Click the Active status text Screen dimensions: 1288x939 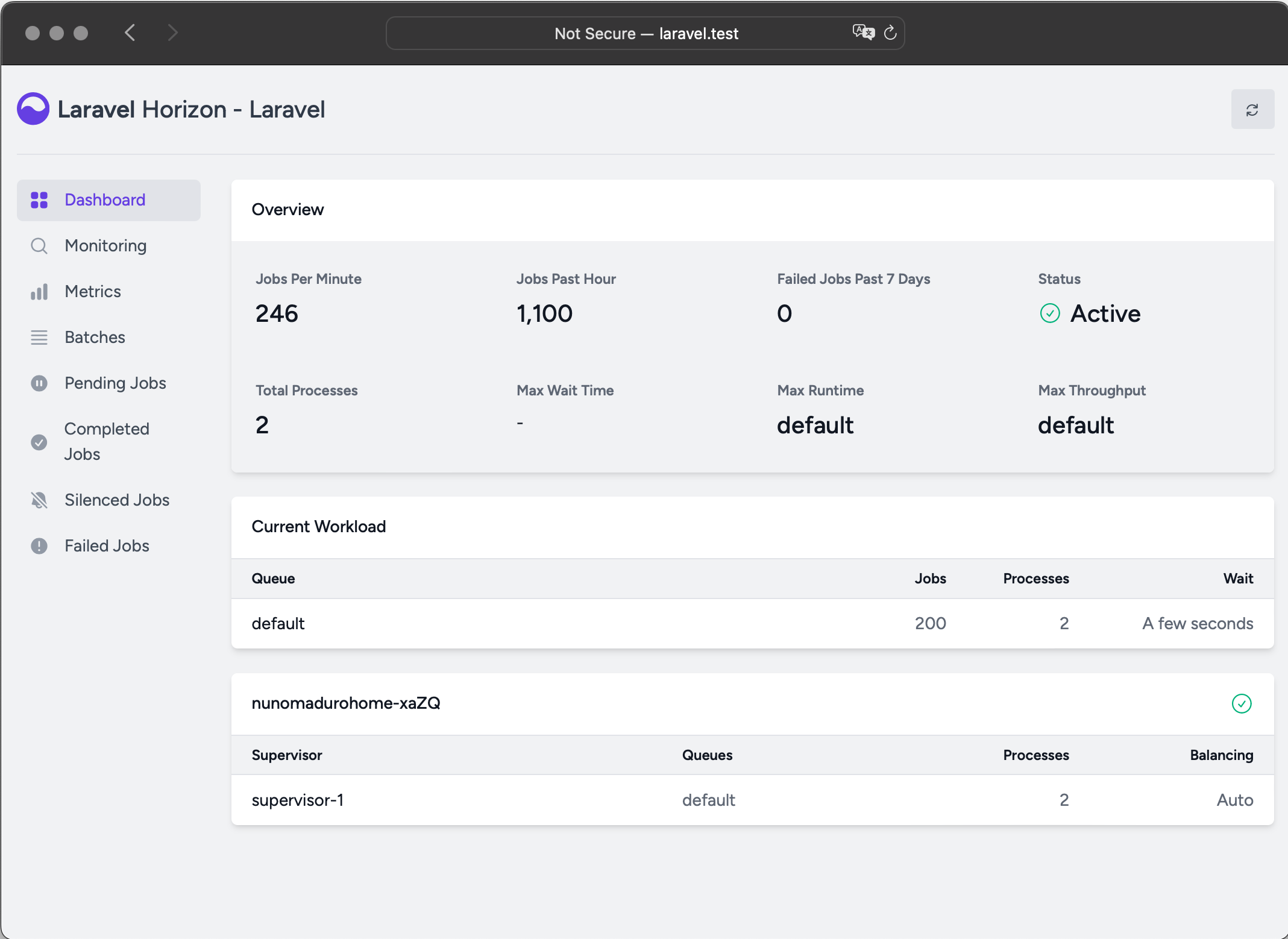[1105, 313]
